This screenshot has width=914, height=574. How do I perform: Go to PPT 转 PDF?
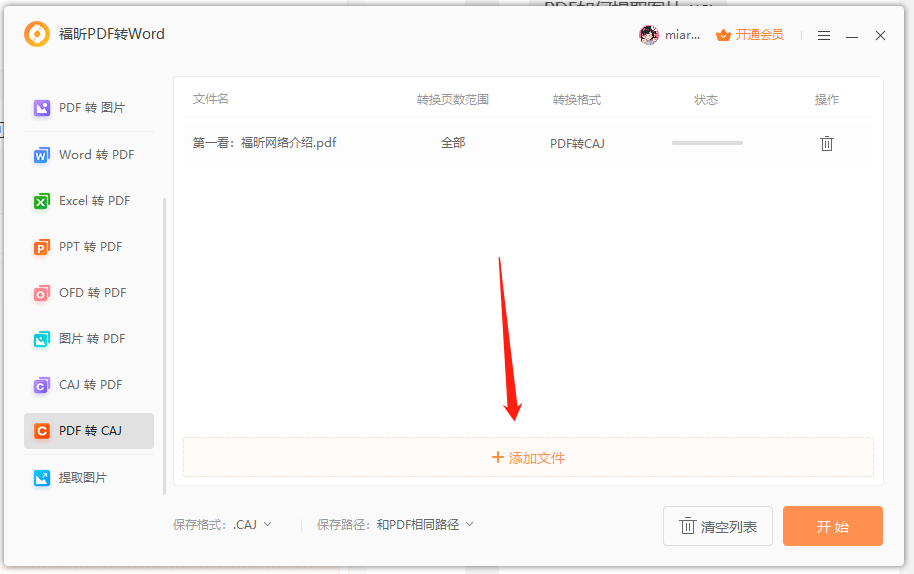tap(89, 247)
